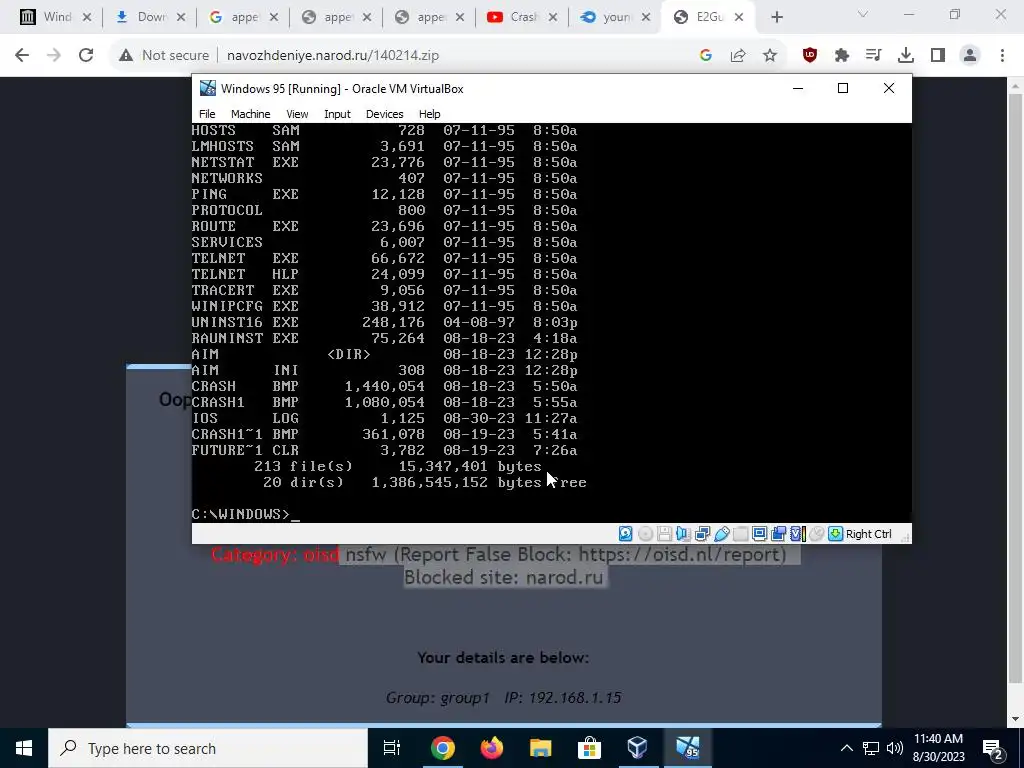The image size is (1024, 768).
Task: Click the Blocked site: narod.ru text
Action: (x=504, y=578)
